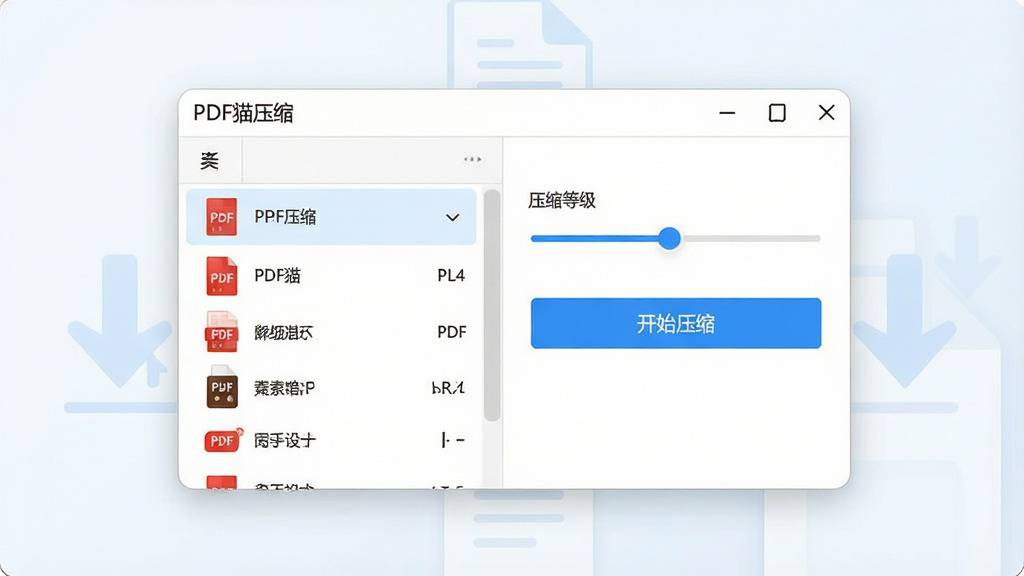The height and width of the screenshot is (576, 1024).
Task: Click the grey right portion of compression slider
Action: tap(751, 238)
